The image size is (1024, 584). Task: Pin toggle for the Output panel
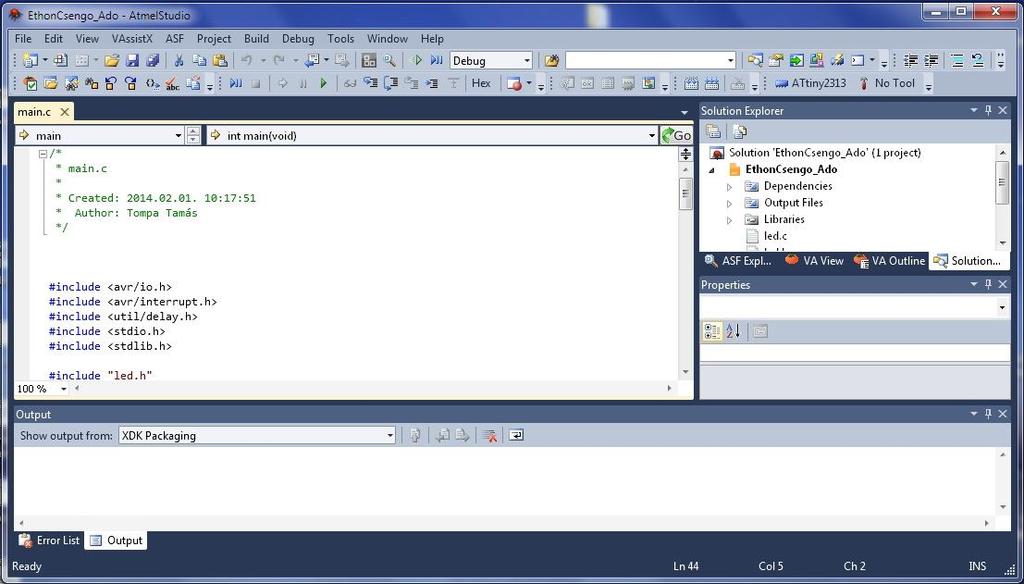point(988,414)
